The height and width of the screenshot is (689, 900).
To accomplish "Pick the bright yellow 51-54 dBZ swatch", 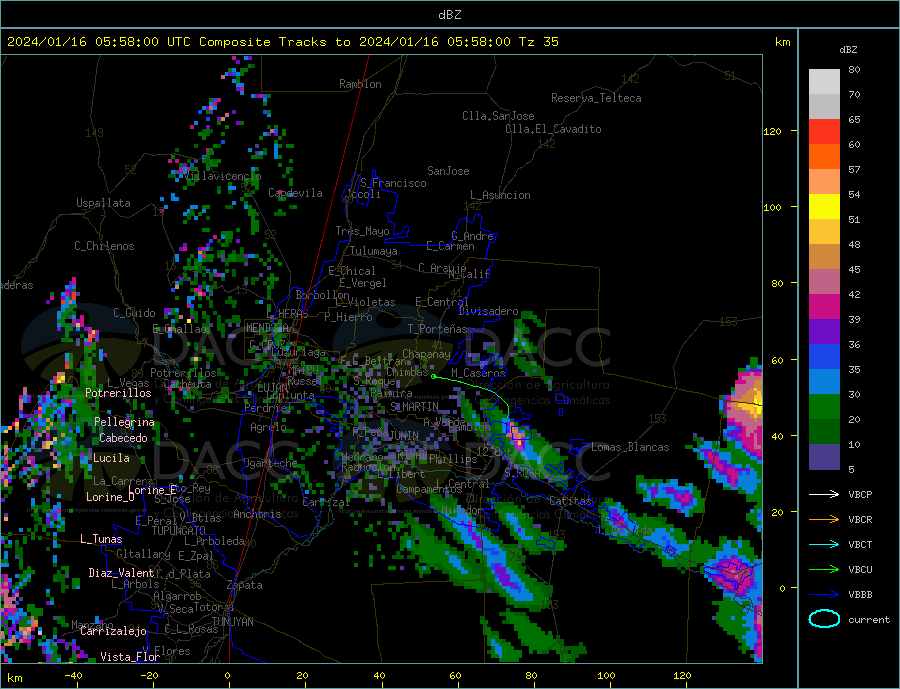I will tap(824, 207).
